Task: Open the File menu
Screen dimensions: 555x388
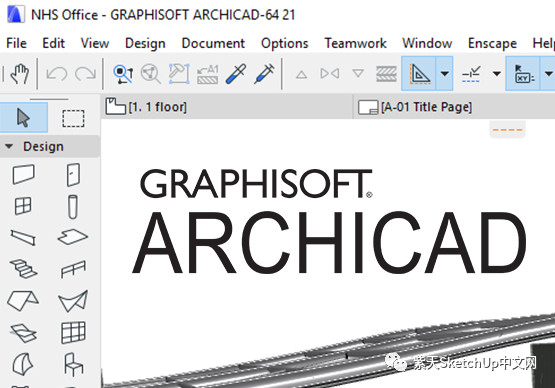Action: (x=16, y=43)
